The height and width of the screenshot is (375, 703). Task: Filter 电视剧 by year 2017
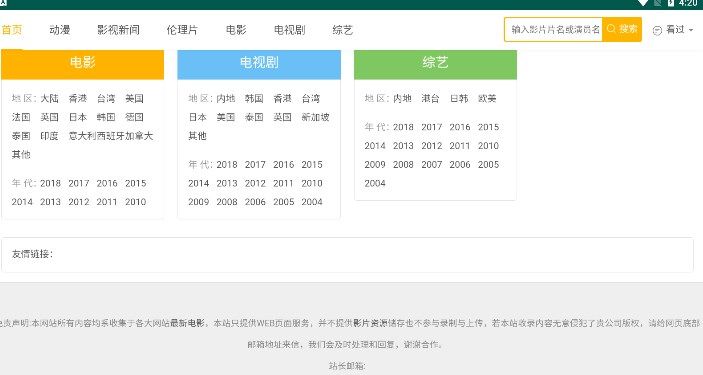(255, 165)
